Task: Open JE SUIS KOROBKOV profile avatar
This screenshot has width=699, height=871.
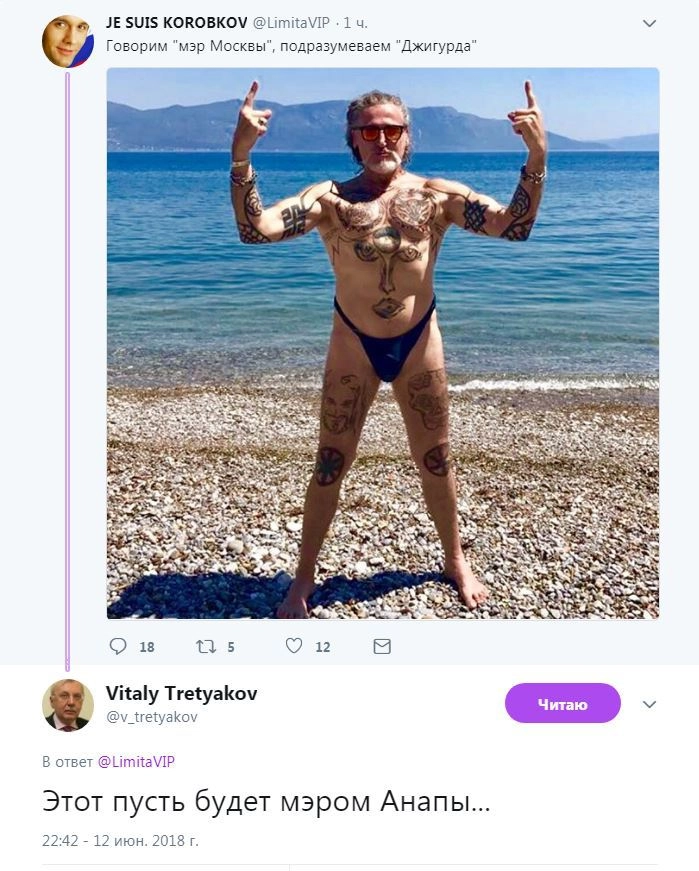Action: point(67,42)
